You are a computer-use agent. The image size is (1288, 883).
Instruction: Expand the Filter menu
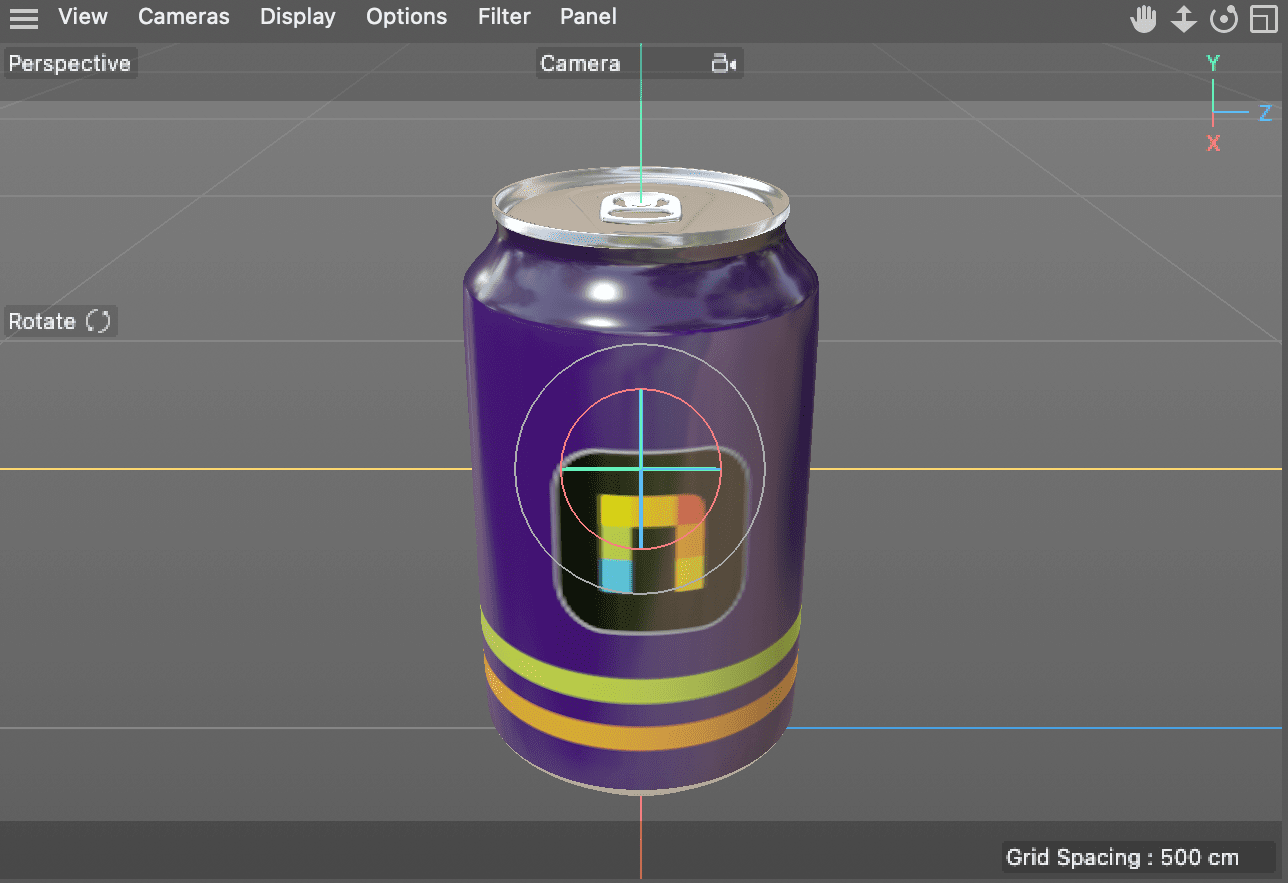pos(504,17)
